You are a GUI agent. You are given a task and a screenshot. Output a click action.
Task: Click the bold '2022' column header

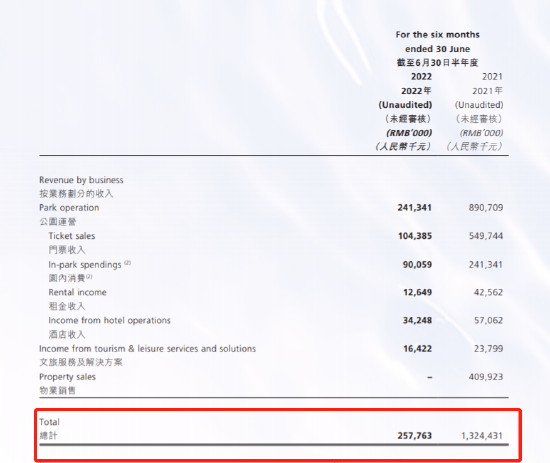pos(421,76)
